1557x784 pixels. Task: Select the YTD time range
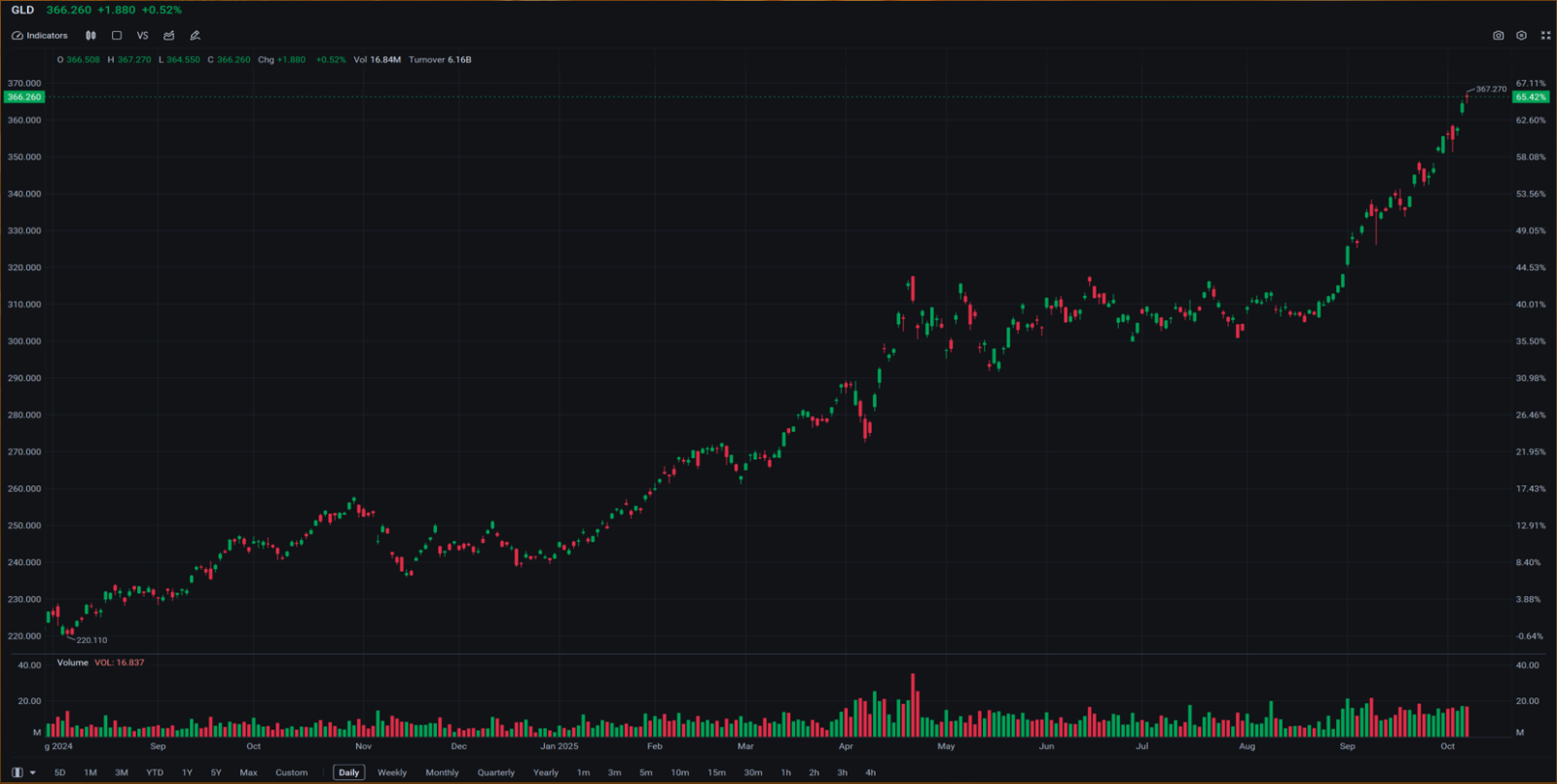[x=155, y=772]
